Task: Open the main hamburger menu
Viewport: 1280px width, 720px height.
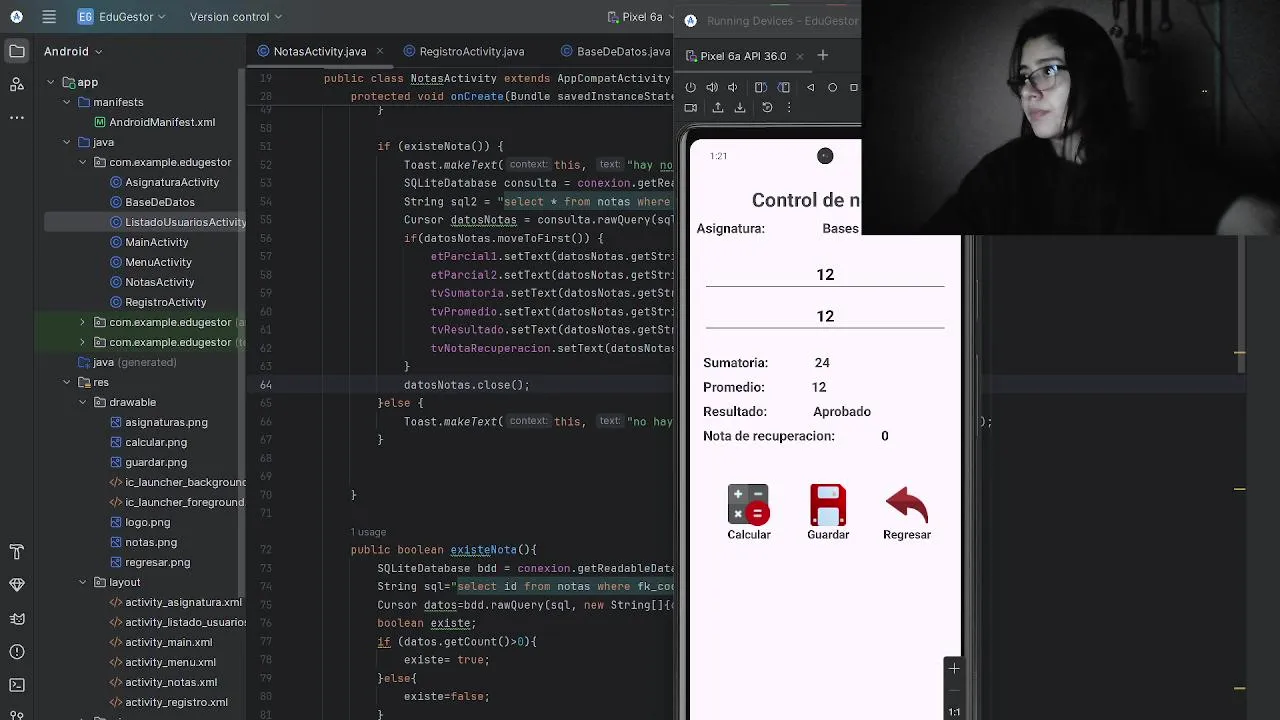Action: [49, 17]
